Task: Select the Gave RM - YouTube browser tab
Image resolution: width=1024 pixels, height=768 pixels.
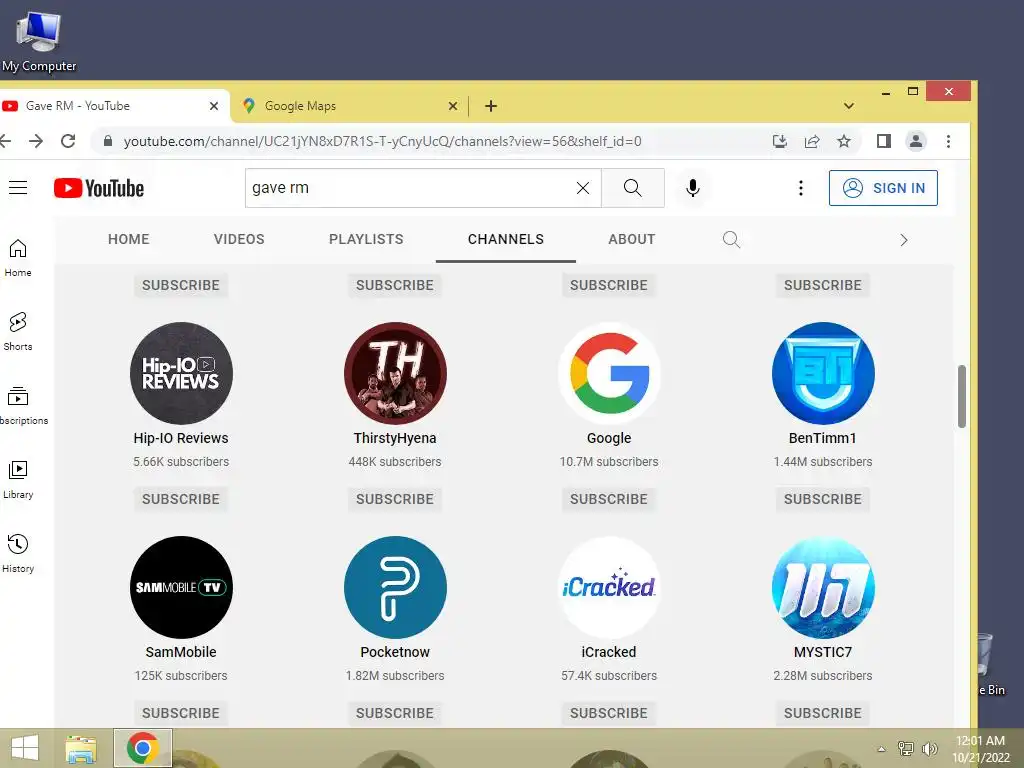Action: [114, 106]
